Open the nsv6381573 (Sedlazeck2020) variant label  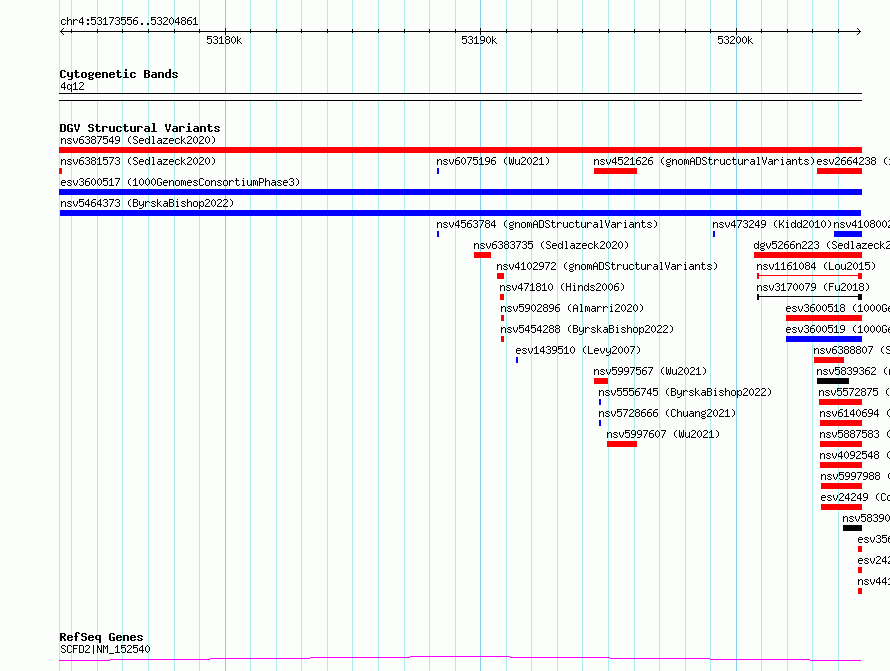click(x=138, y=161)
